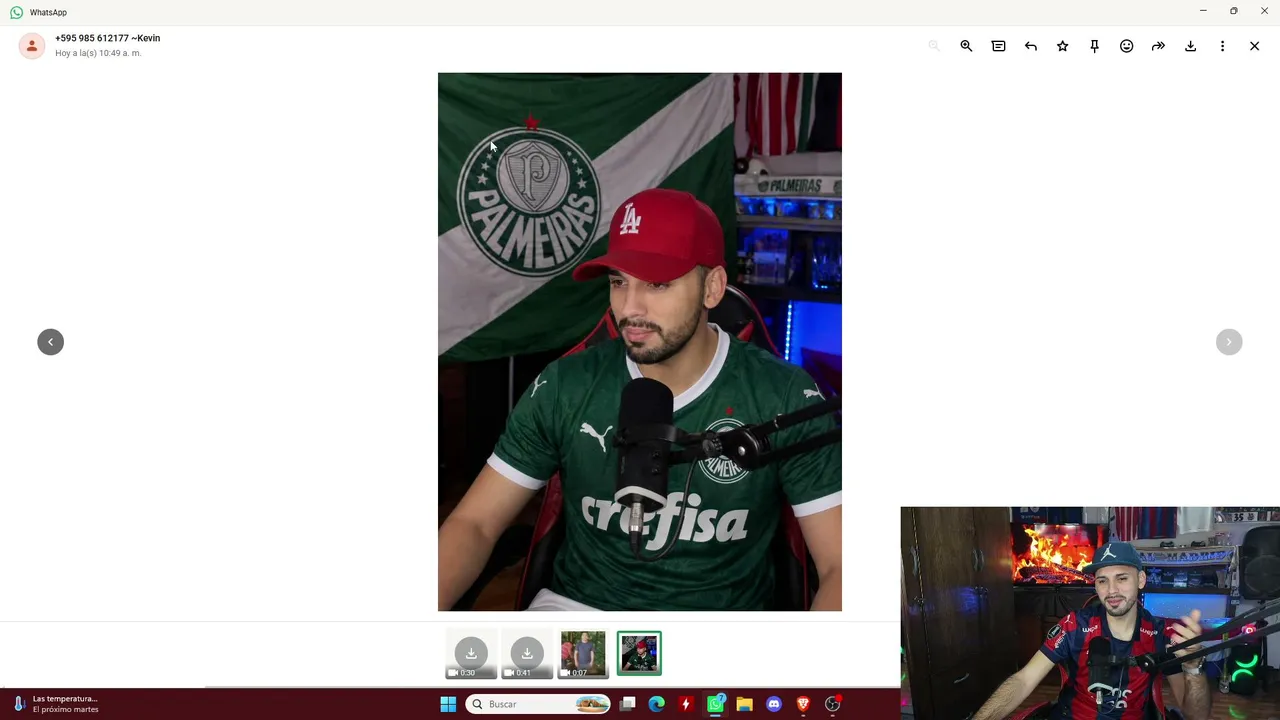Open the sender's profile avatar
The width and height of the screenshot is (1280, 720).
(x=32, y=45)
